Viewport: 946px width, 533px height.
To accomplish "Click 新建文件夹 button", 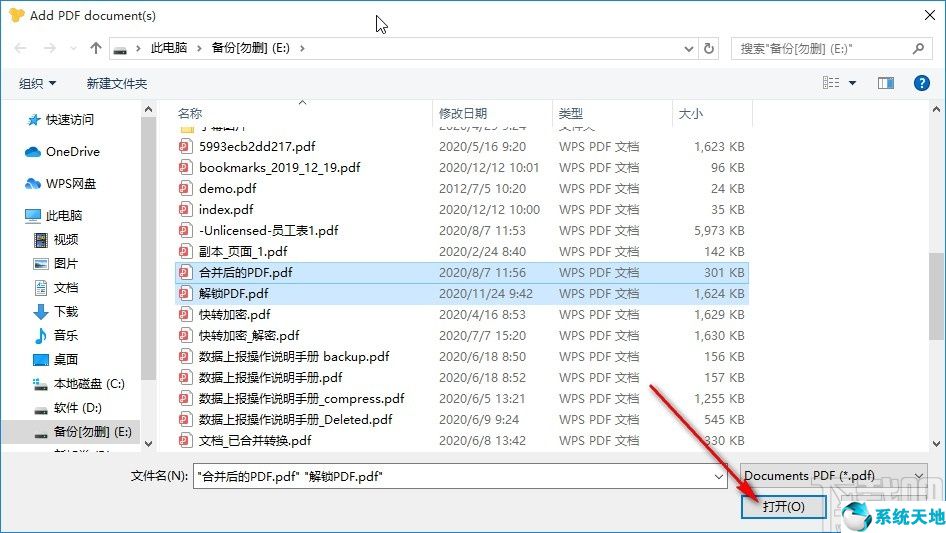I will [x=116, y=83].
